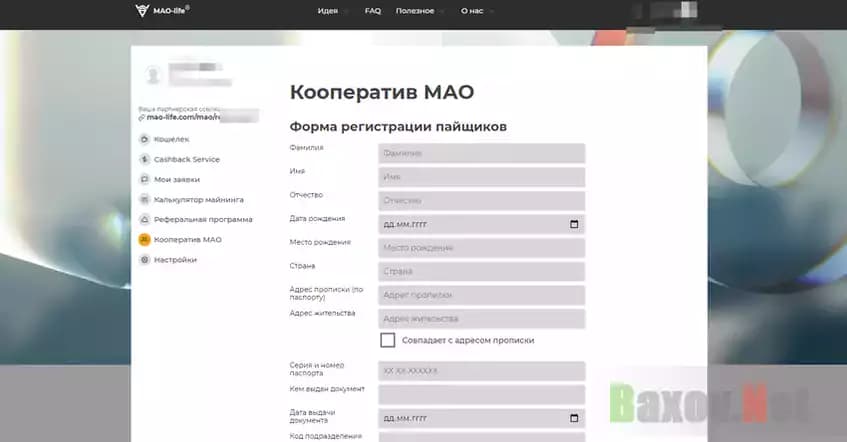Screen dimensions: 847x442
Task: Open Мои заявки section
Action: click(x=177, y=179)
